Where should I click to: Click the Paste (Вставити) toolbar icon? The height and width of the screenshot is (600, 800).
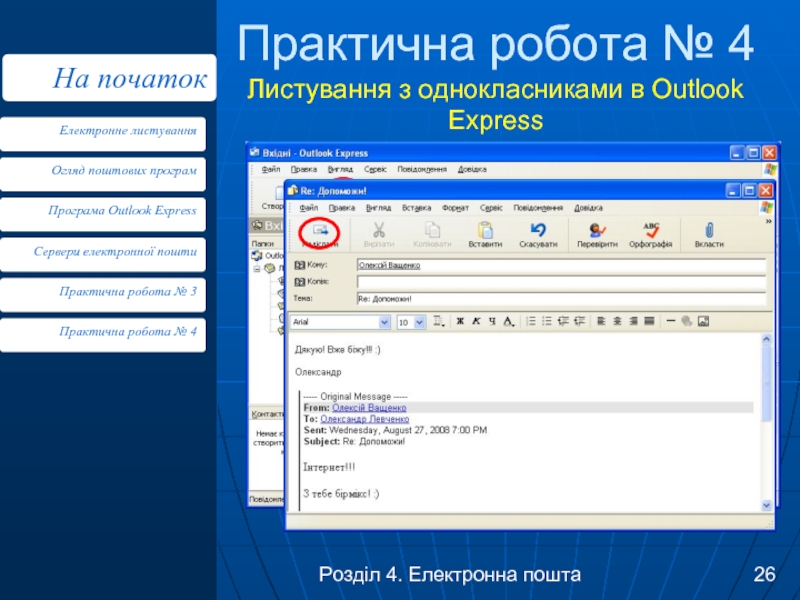[485, 234]
